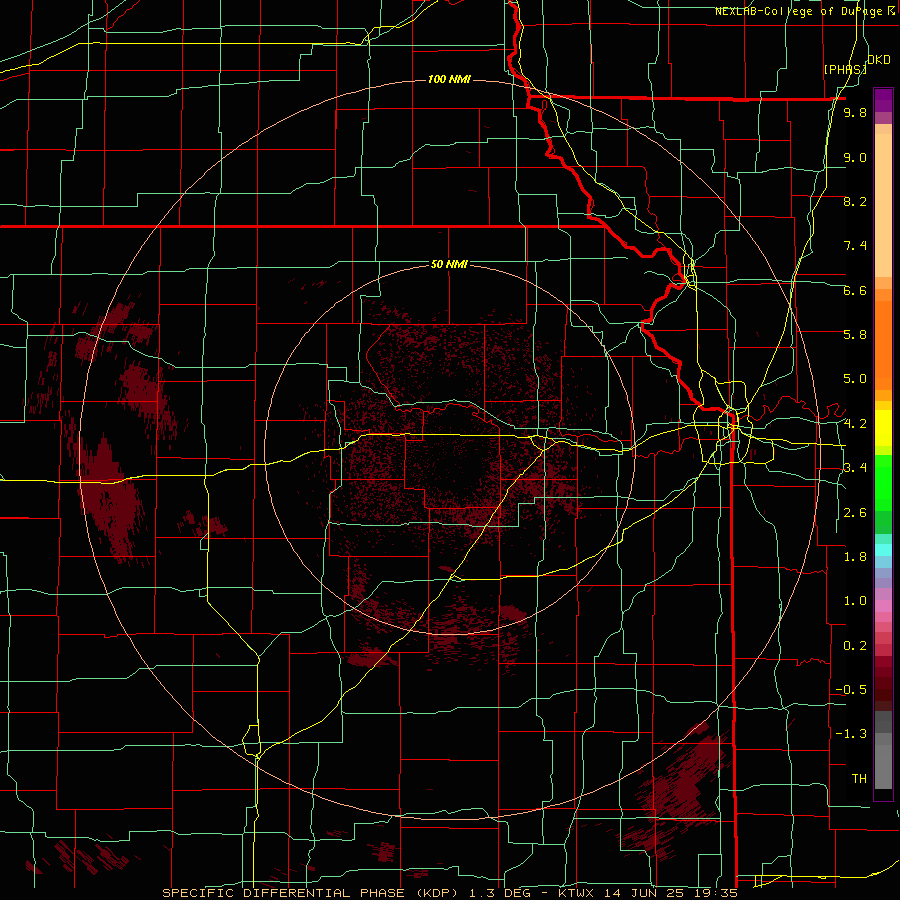Click the 100 NMI range ring label
The image size is (900, 900).
click(x=449, y=79)
